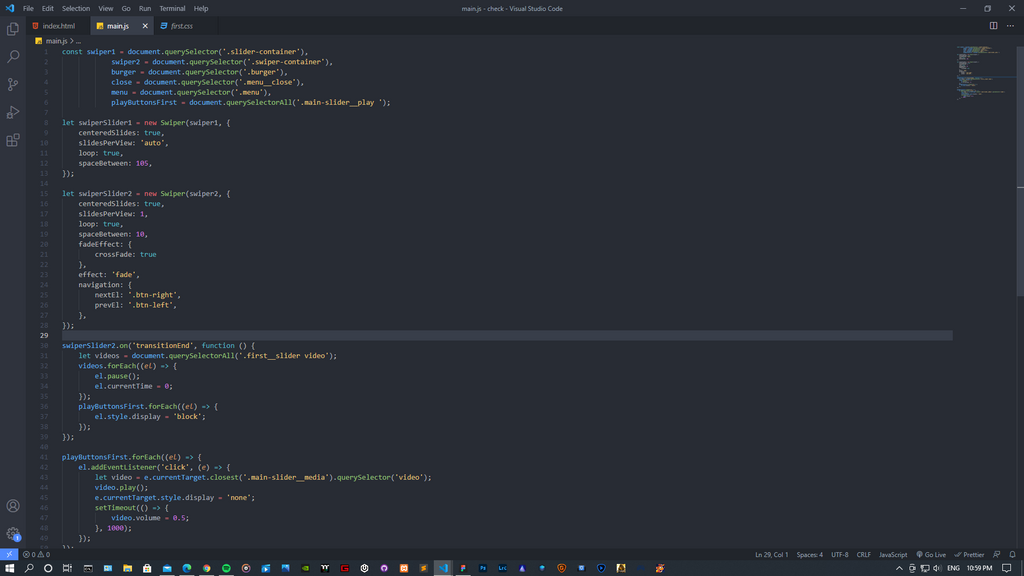1024x576 pixels.
Task: Open the Edit menu
Action: [48, 8]
